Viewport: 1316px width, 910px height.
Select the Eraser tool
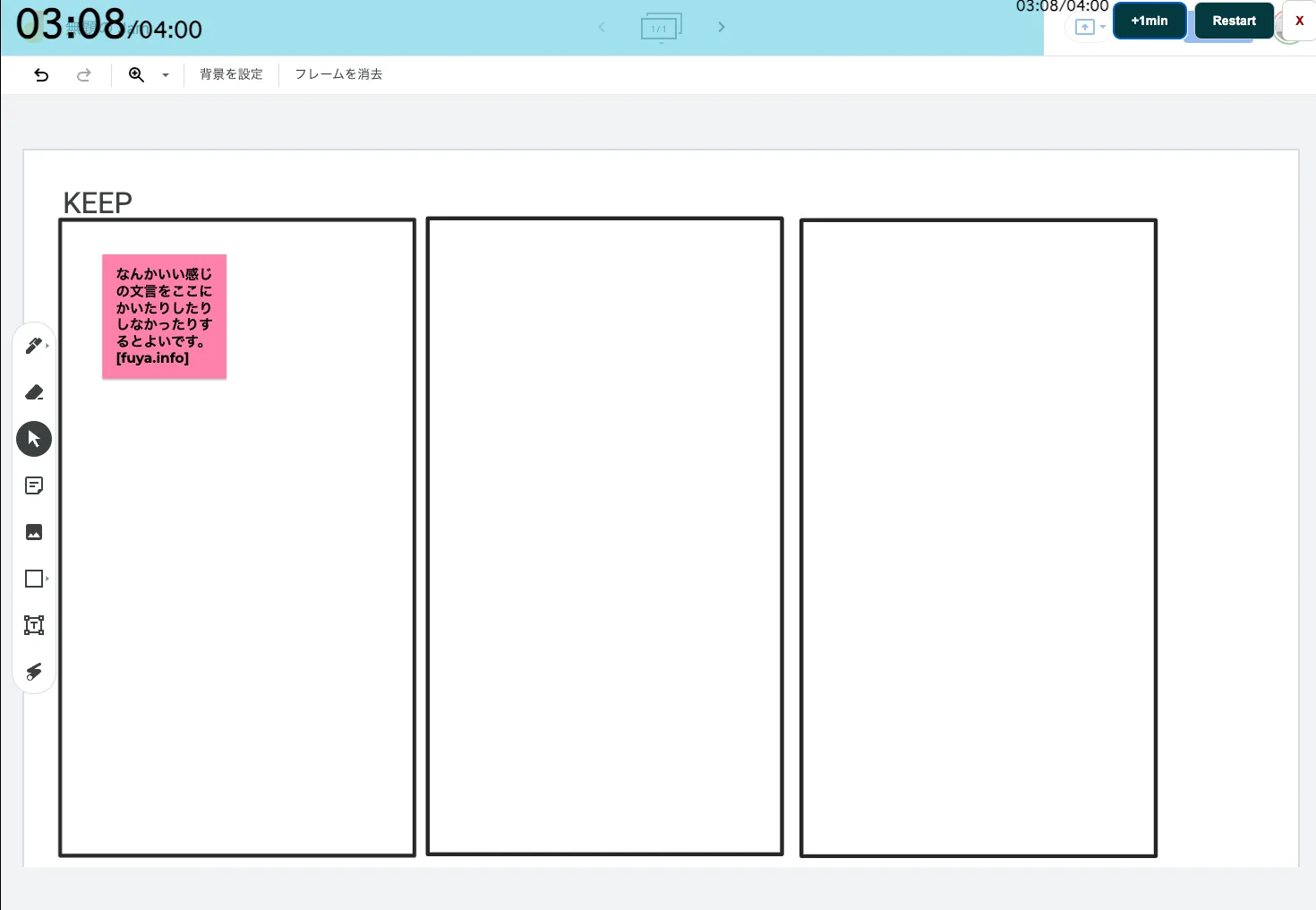pos(34,392)
